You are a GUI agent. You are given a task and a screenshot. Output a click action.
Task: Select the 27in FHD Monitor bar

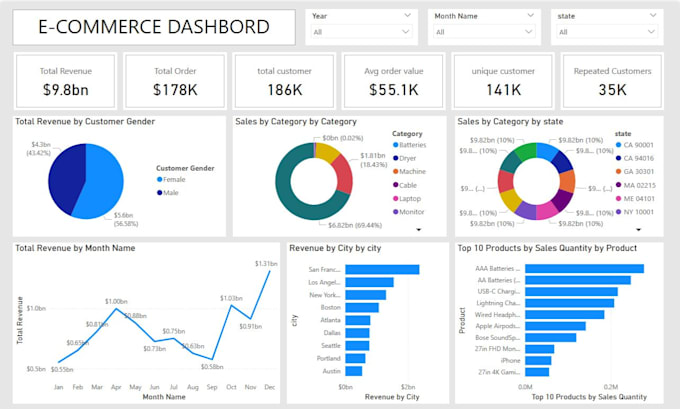coord(539,349)
